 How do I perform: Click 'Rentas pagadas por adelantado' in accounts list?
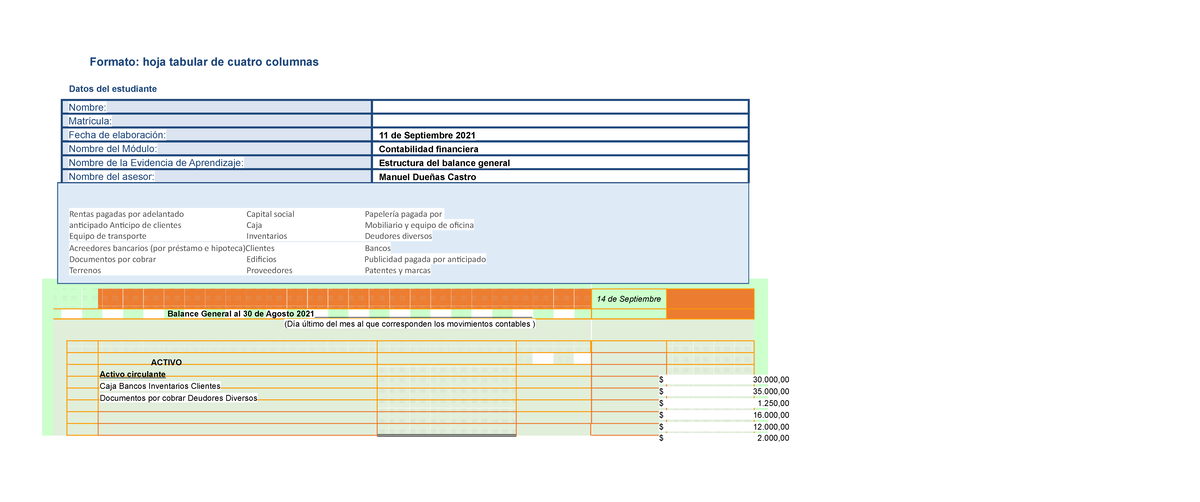(x=126, y=214)
